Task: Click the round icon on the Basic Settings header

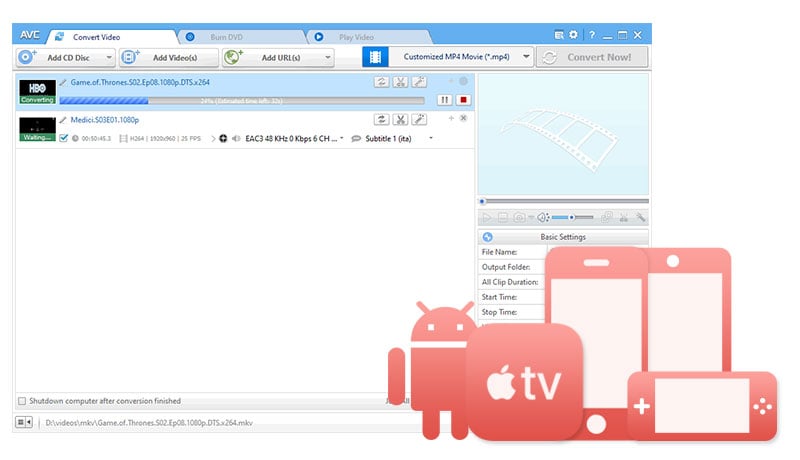Action: point(488,237)
